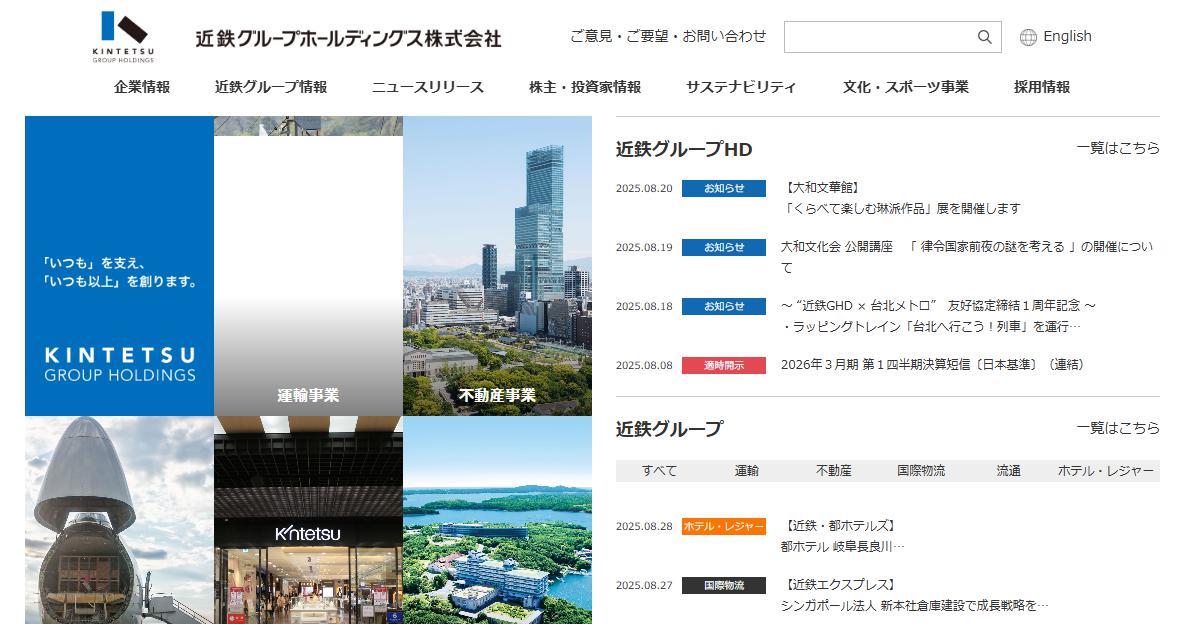Viewport: 1184px width, 624px height.
Task: Click the orange ホテル・レジャー tag
Action: pos(723,527)
